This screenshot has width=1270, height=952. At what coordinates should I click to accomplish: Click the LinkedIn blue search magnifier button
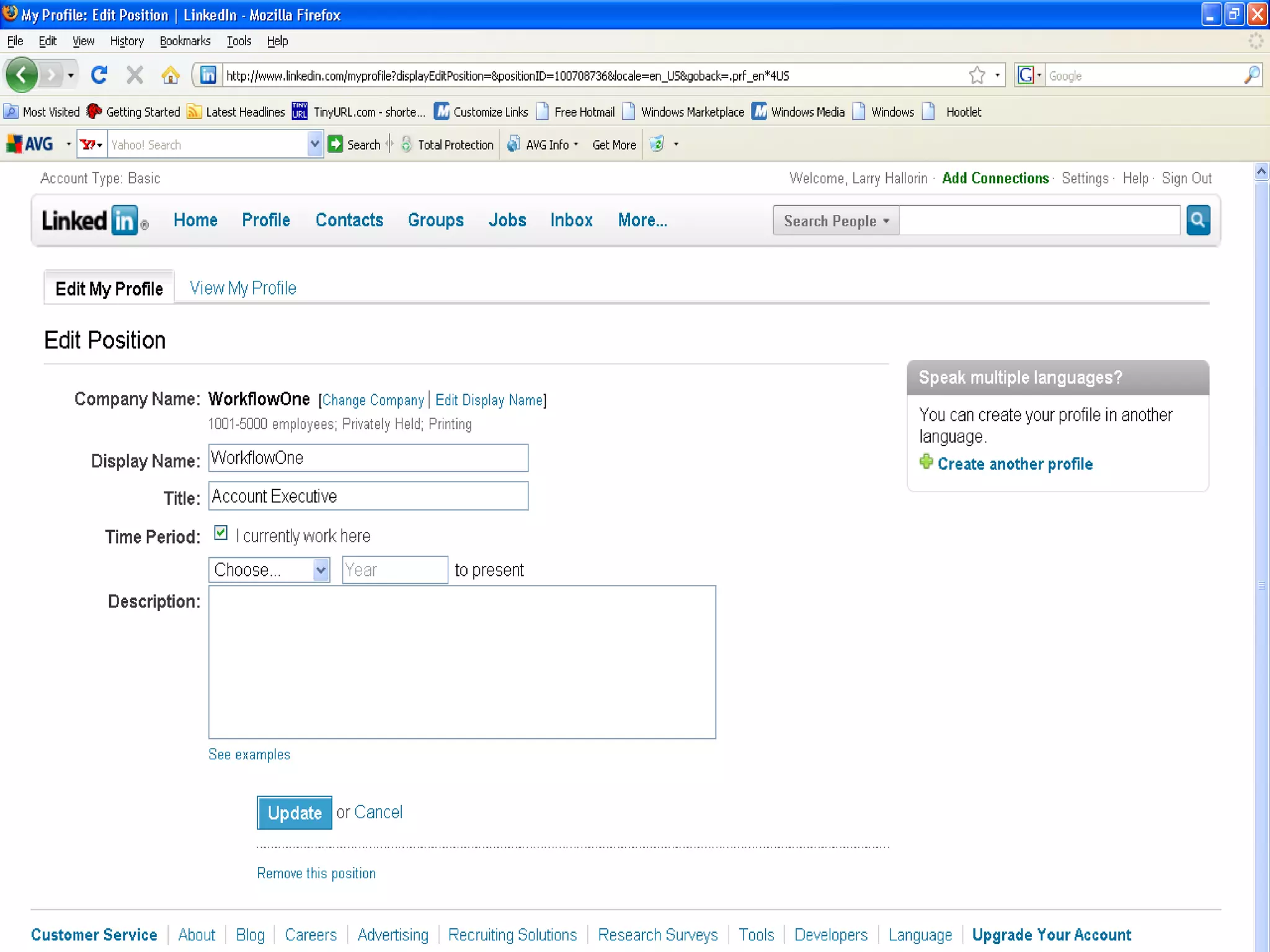(1198, 220)
